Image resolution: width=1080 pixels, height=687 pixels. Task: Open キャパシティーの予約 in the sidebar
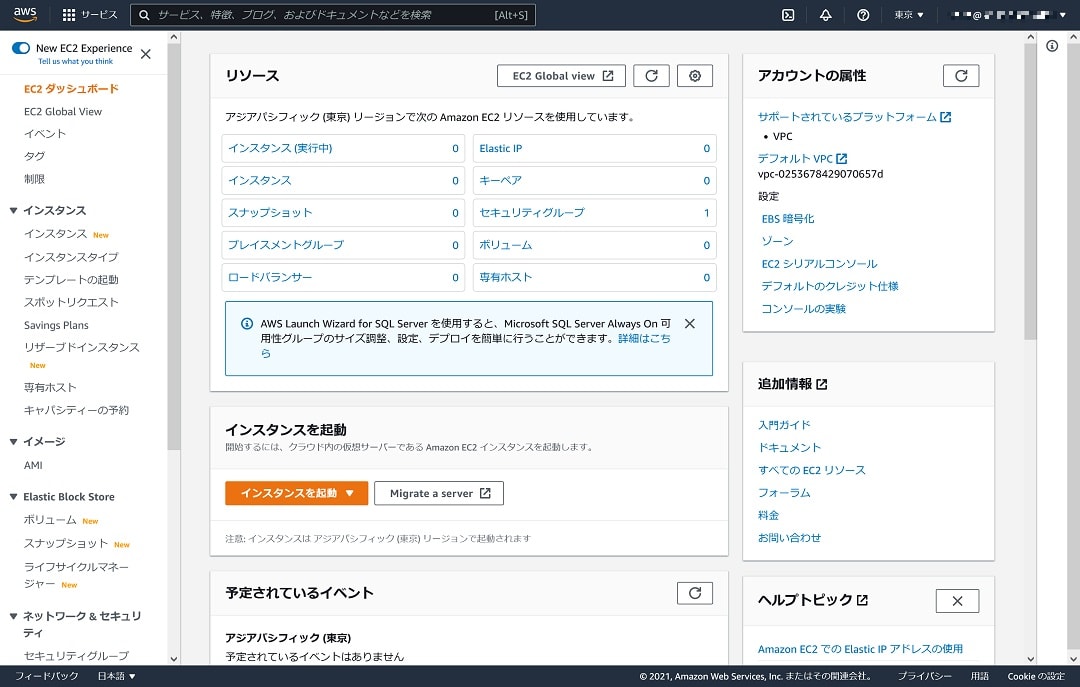pos(76,410)
